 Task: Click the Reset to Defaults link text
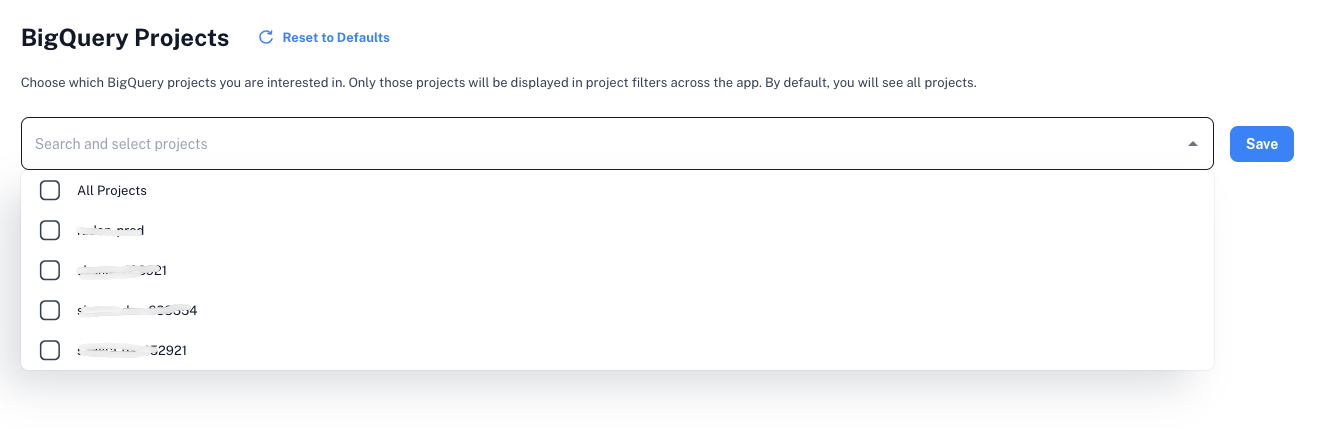point(336,38)
